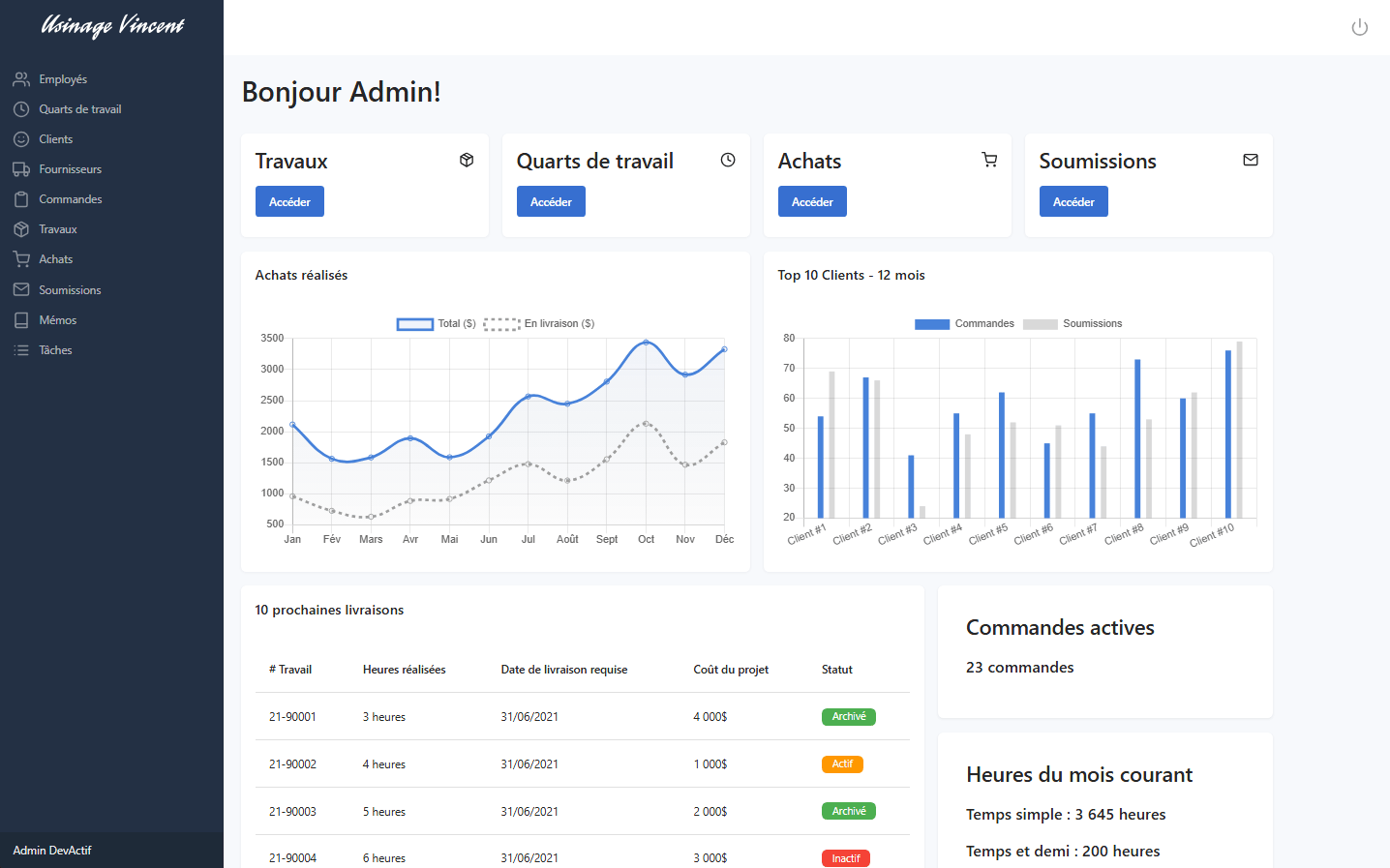The height and width of the screenshot is (868, 1390).
Task: Click Accéder button on Soumissions card
Action: (x=1073, y=201)
